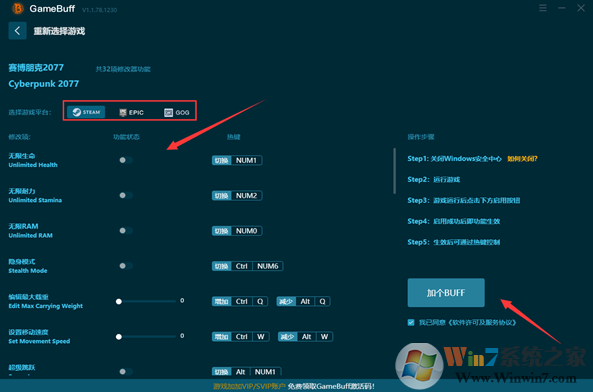Viewport: 593px width, 392px height.
Task: Click the back arrow icon
Action: (x=17, y=31)
